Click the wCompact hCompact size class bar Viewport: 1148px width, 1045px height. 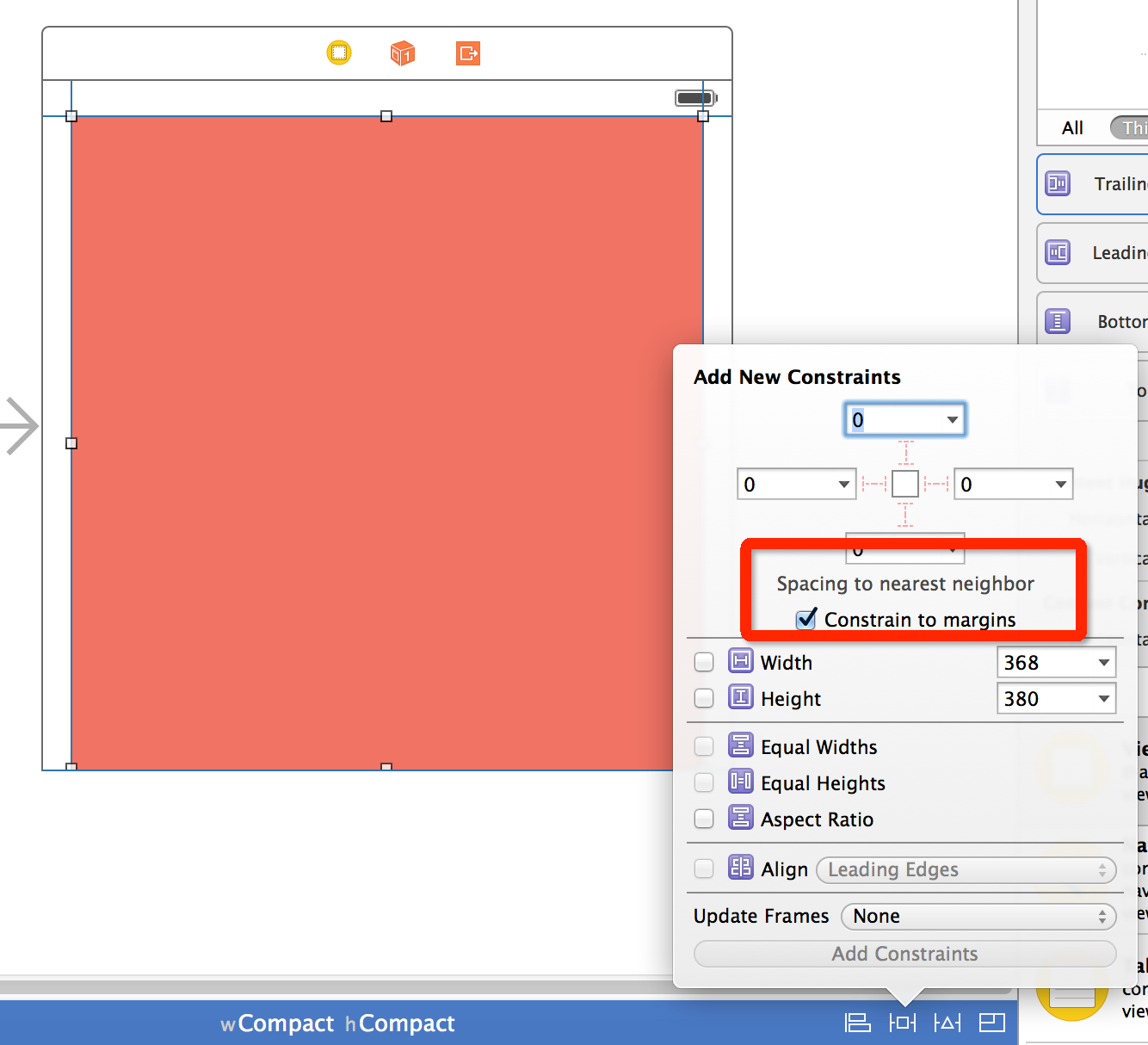pos(338,1023)
